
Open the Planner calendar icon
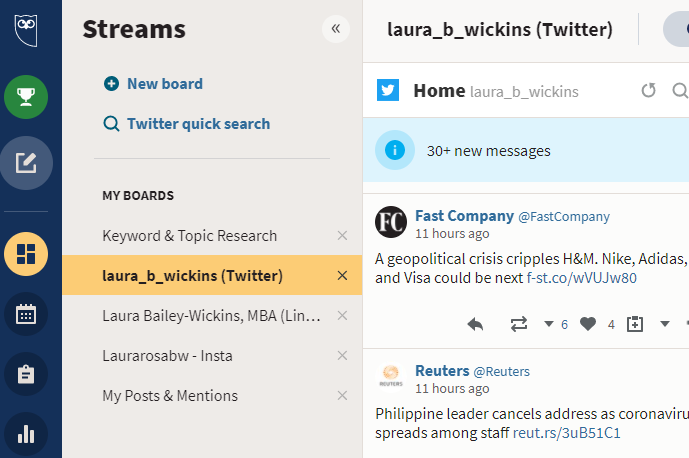point(26,314)
